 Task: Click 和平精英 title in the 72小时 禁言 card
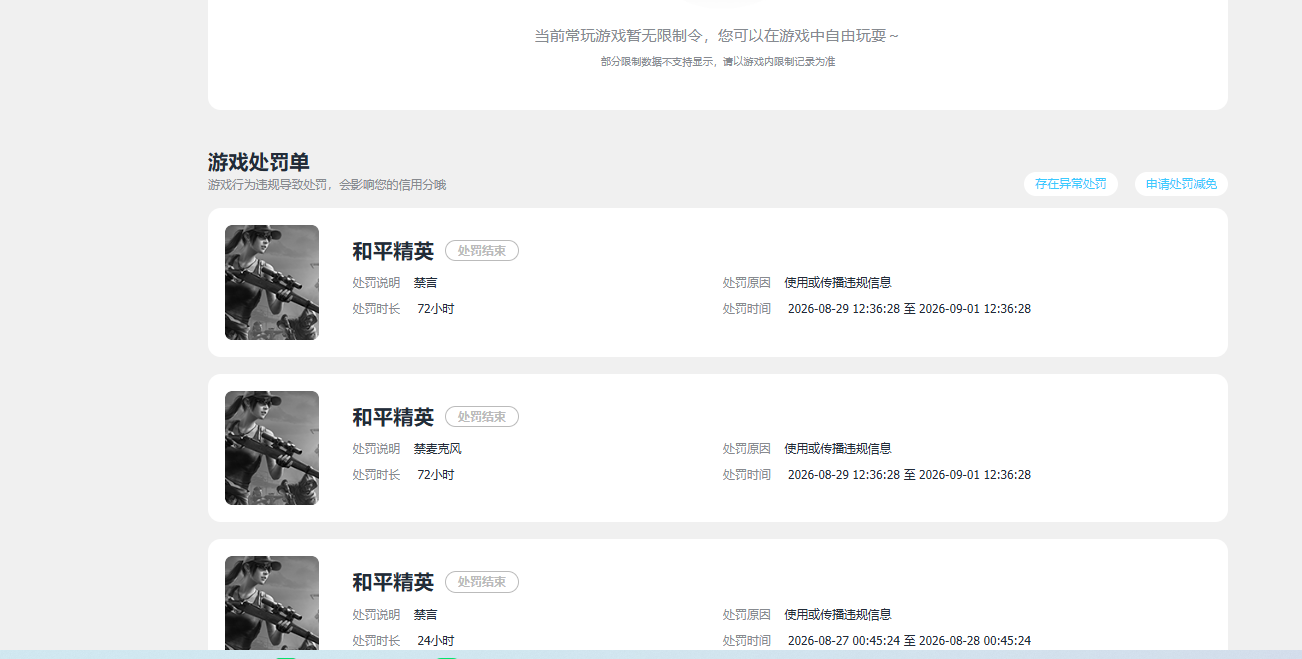[x=393, y=251]
